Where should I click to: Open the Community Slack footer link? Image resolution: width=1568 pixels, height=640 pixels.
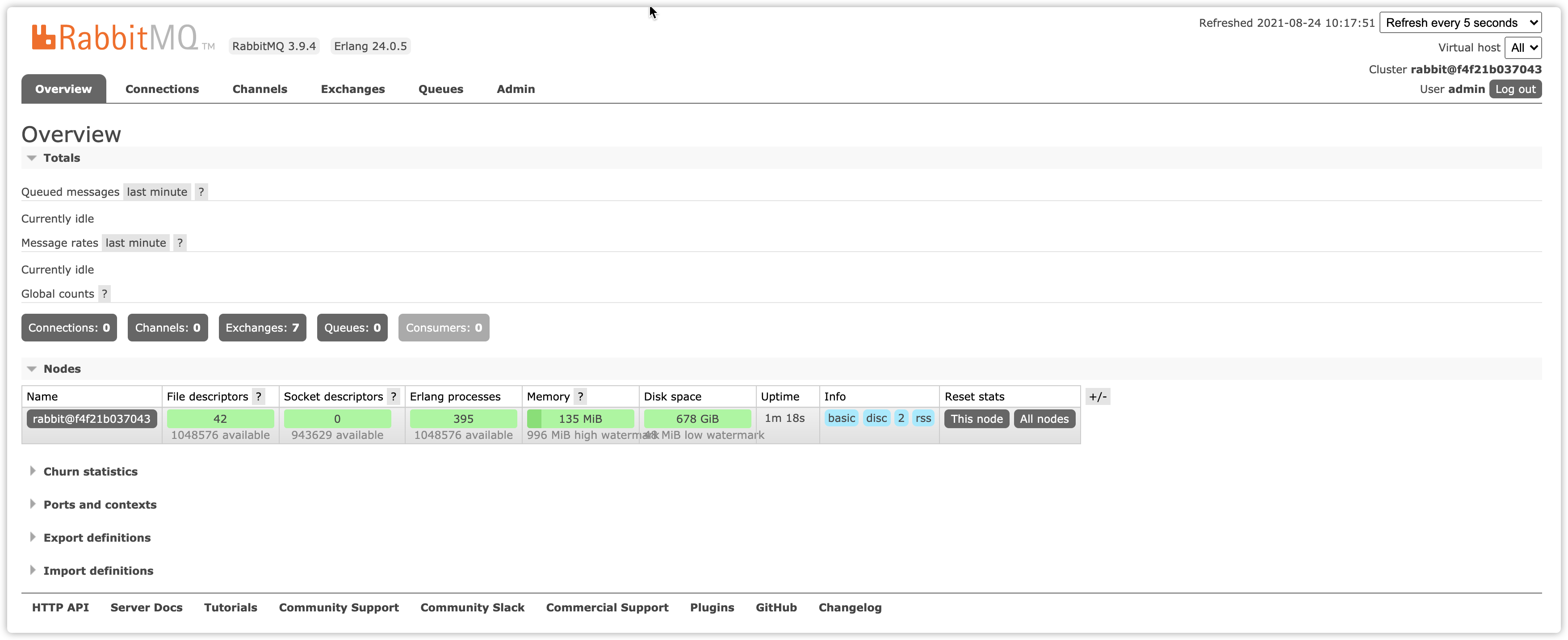[472, 608]
